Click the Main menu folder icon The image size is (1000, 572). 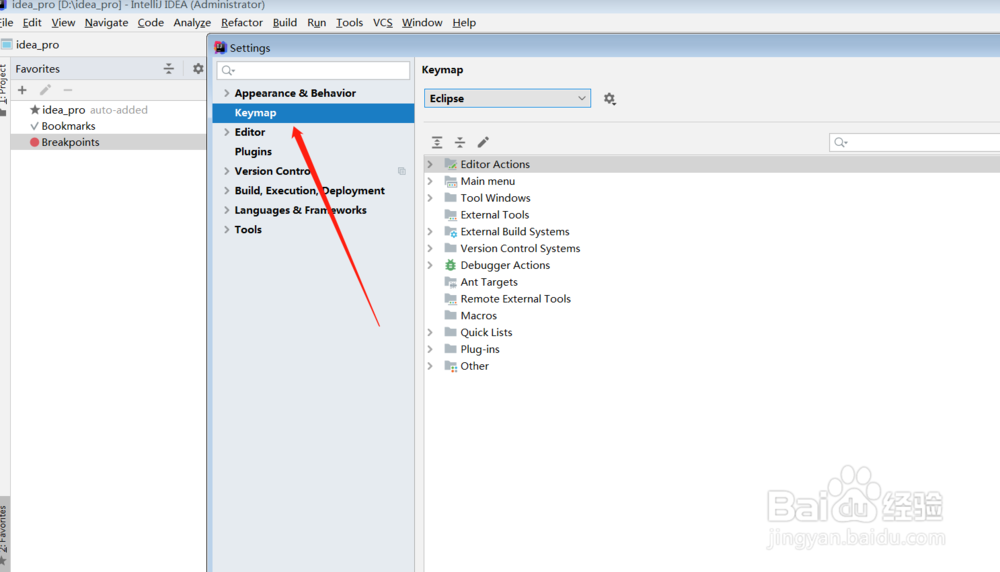(x=451, y=181)
